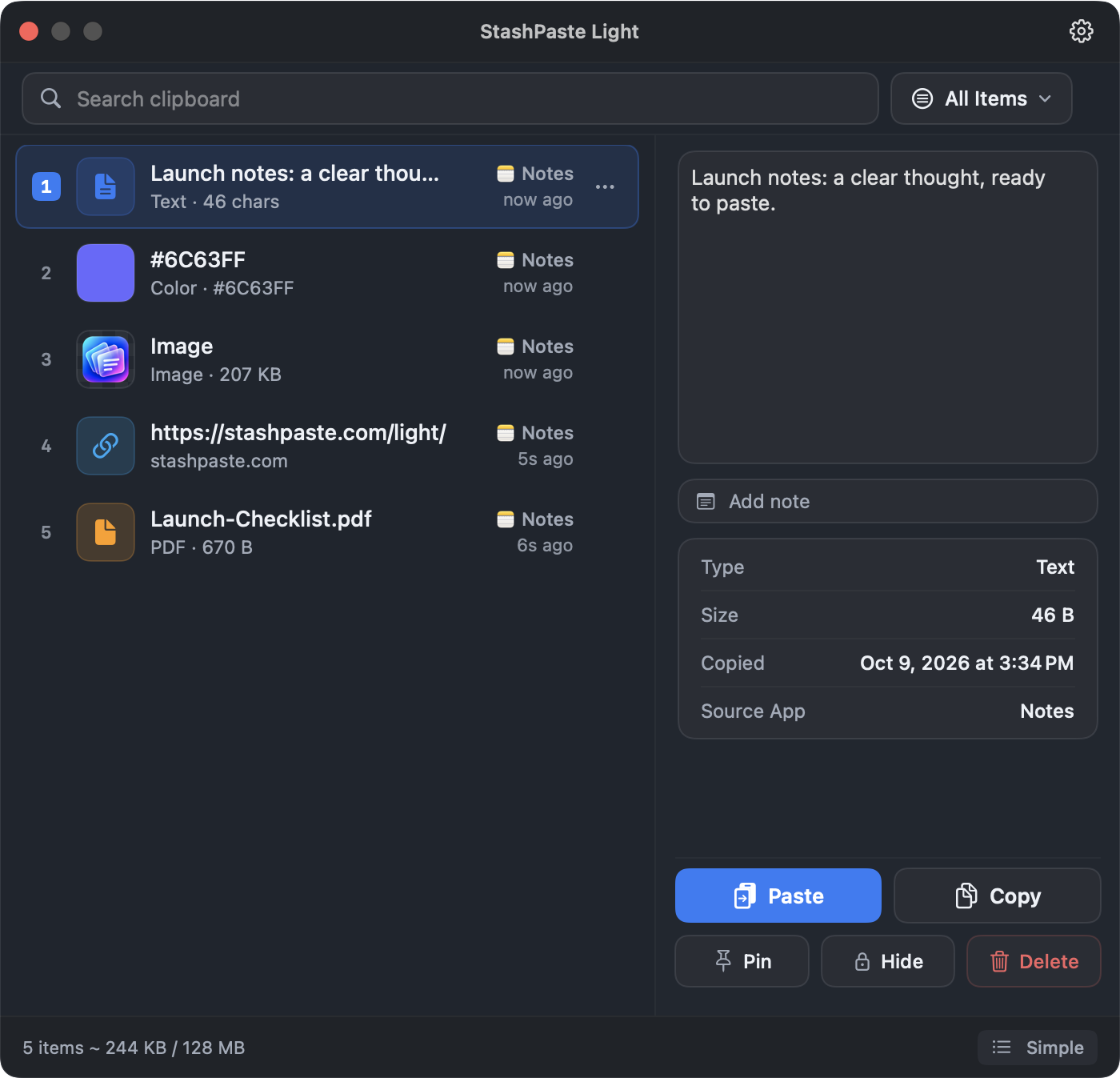Click the Notes app icon on Launch-Checklist.pdf row

(x=506, y=519)
